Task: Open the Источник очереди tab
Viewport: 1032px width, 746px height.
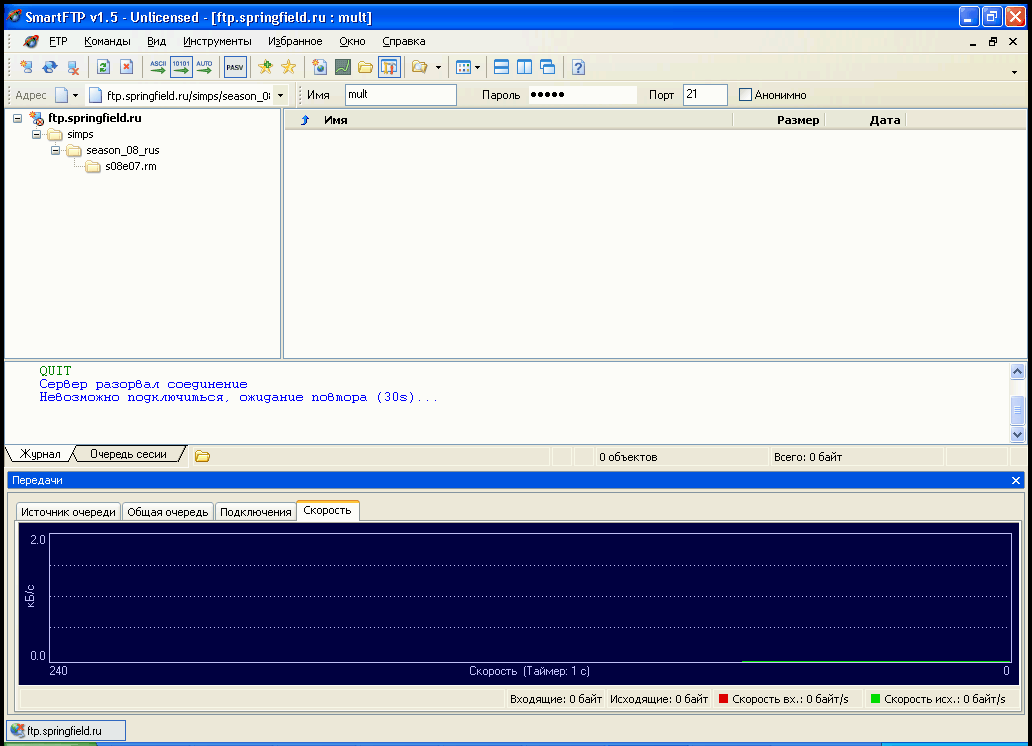Action: 68,512
